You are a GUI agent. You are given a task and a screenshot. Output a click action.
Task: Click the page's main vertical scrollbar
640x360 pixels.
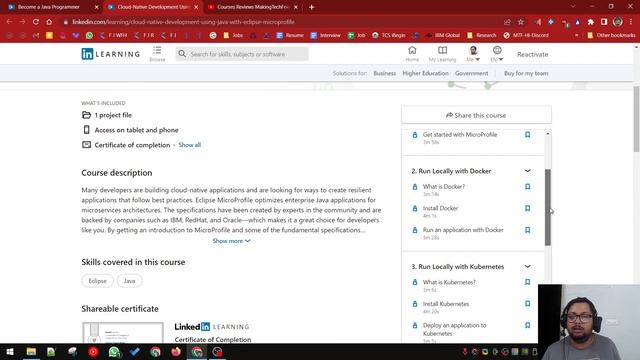(636, 119)
